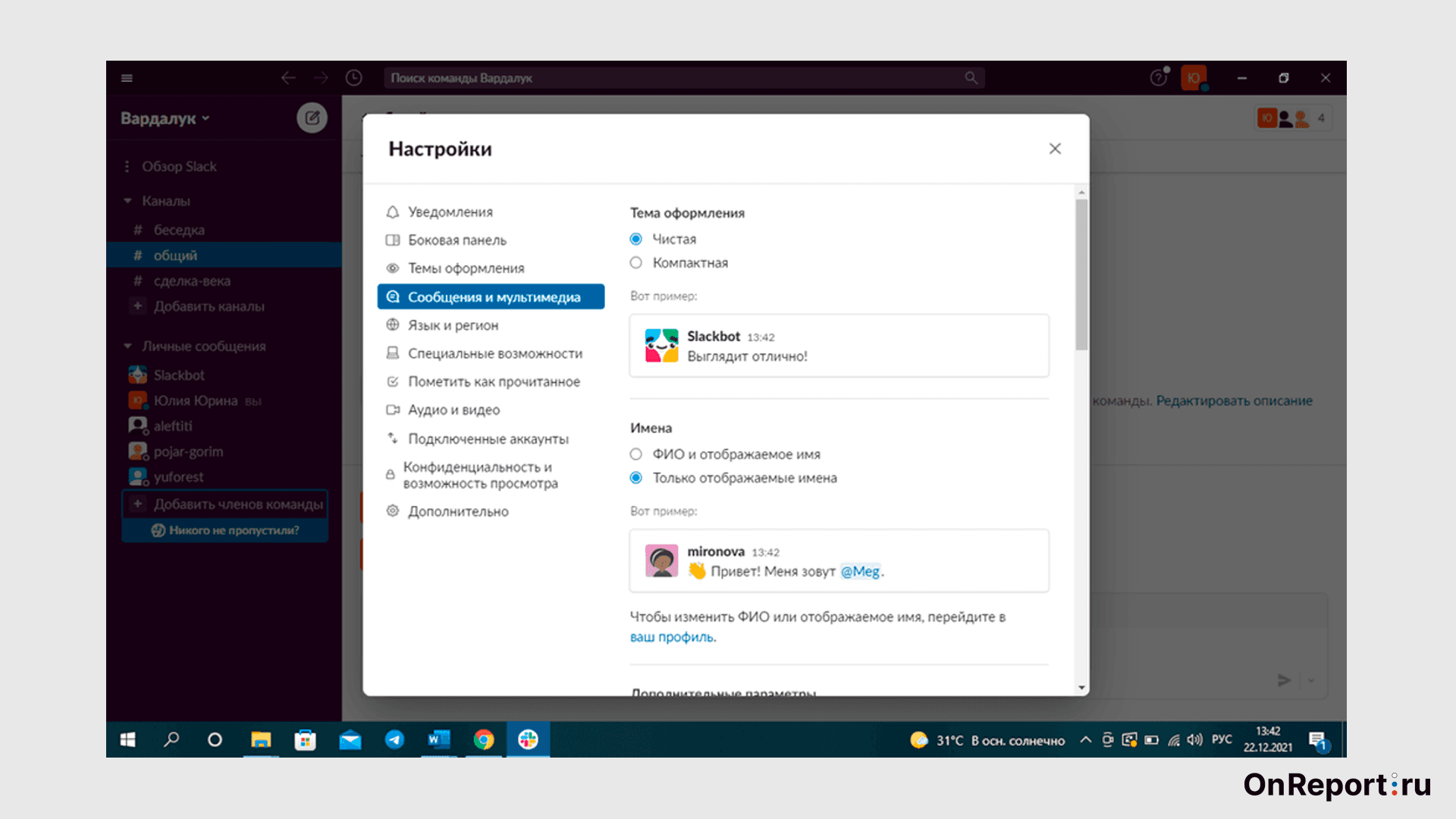1456x819 pixels.
Task: Collapse the Личные сообщения section
Action: (x=127, y=347)
